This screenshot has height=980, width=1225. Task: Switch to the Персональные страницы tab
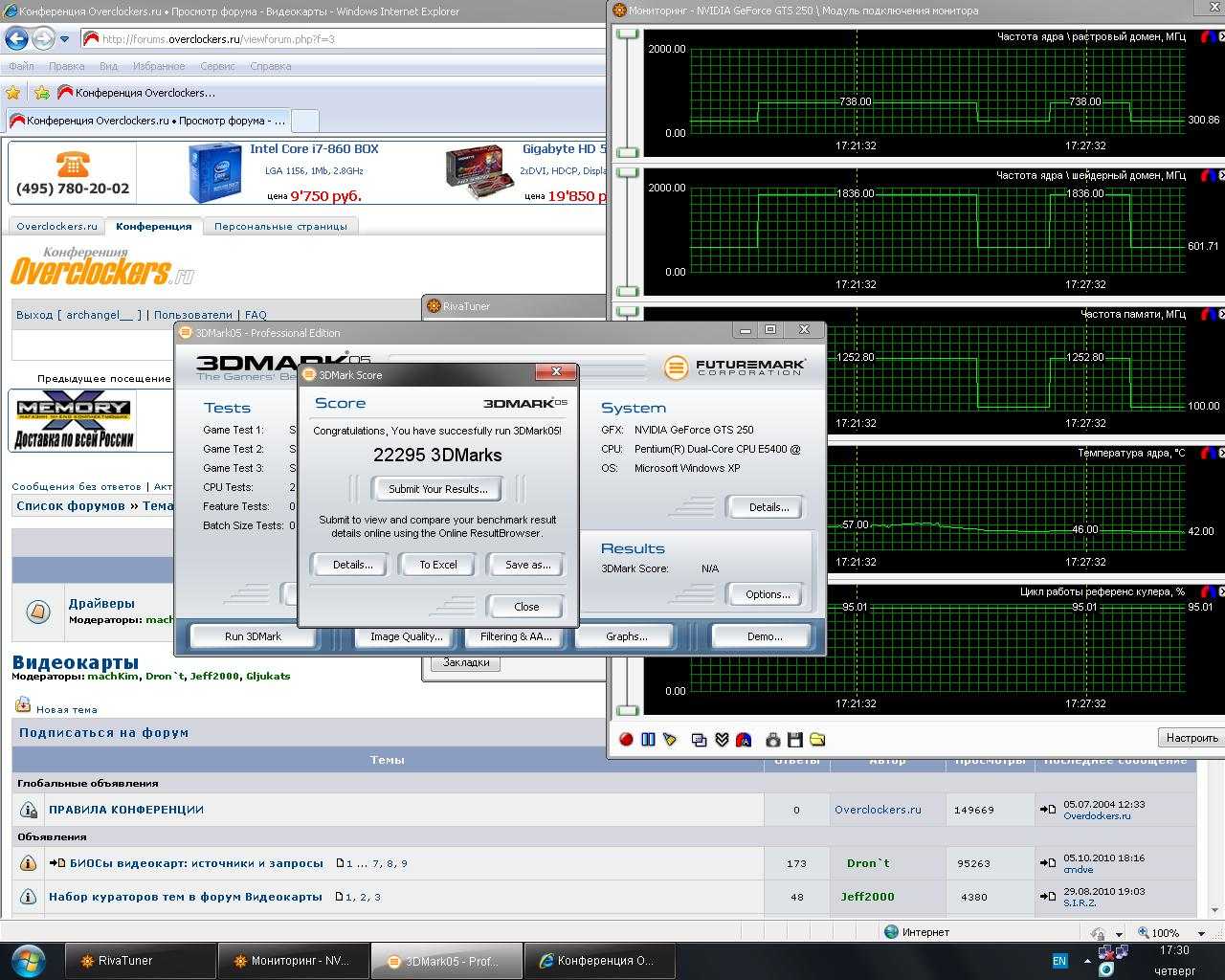click(x=280, y=227)
